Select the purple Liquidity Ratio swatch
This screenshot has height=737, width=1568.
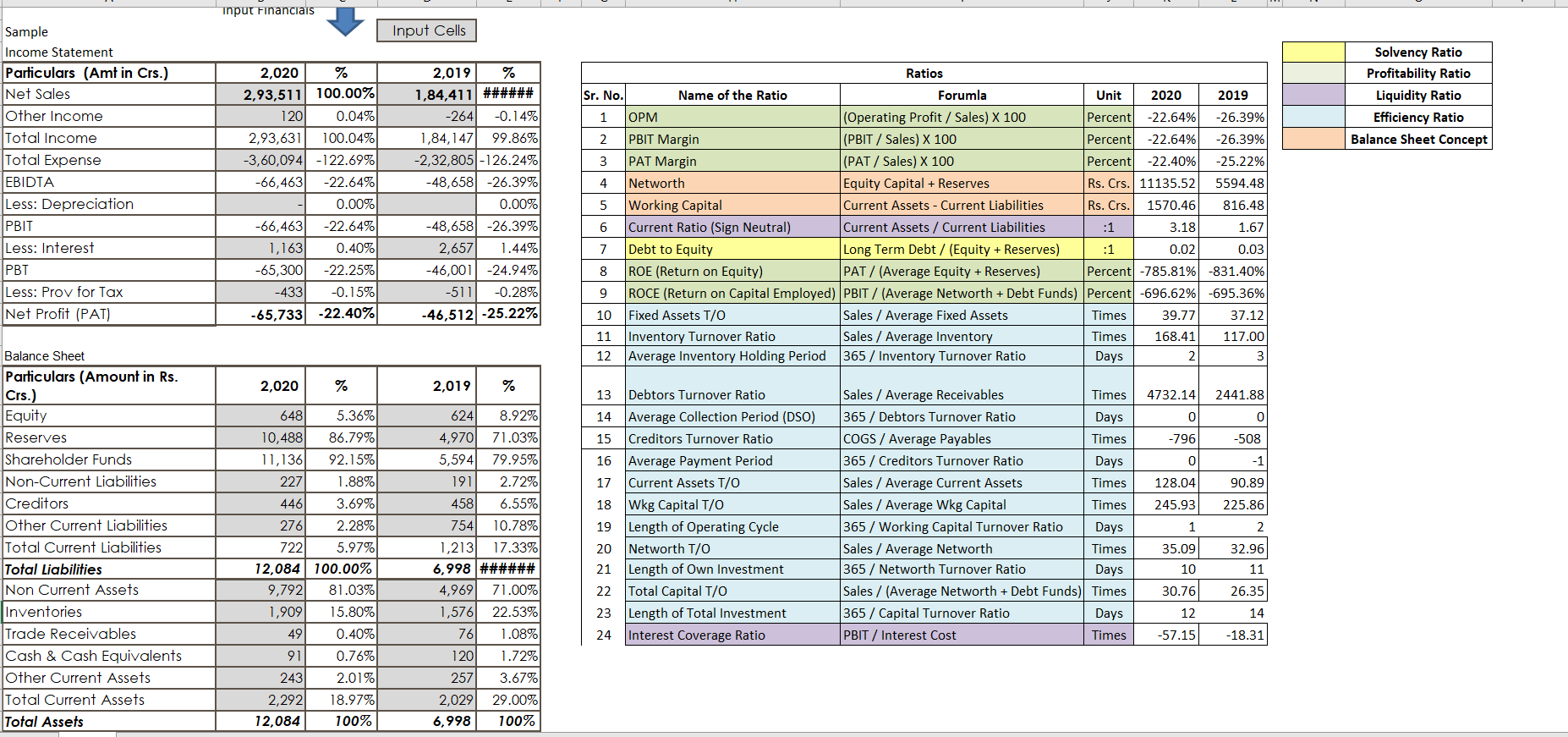coord(1313,95)
